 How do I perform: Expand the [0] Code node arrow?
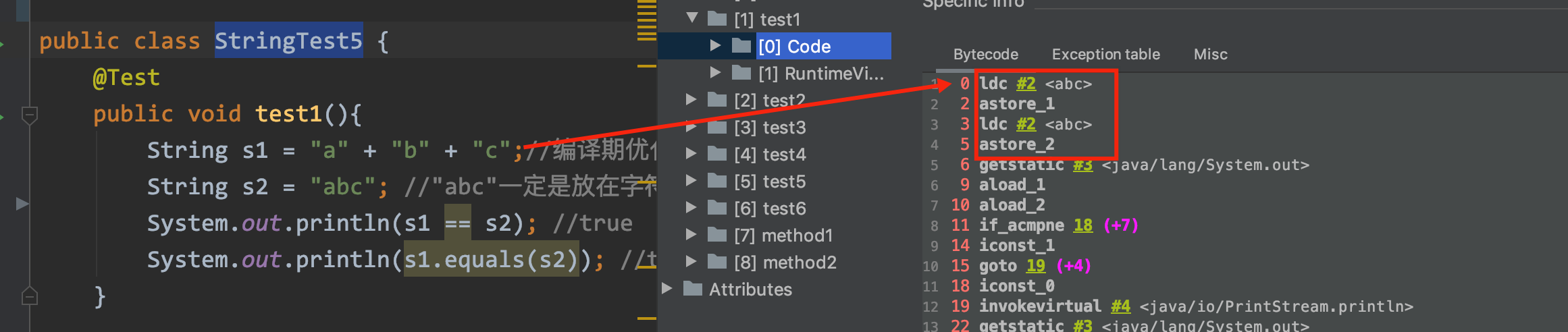[715, 46]
